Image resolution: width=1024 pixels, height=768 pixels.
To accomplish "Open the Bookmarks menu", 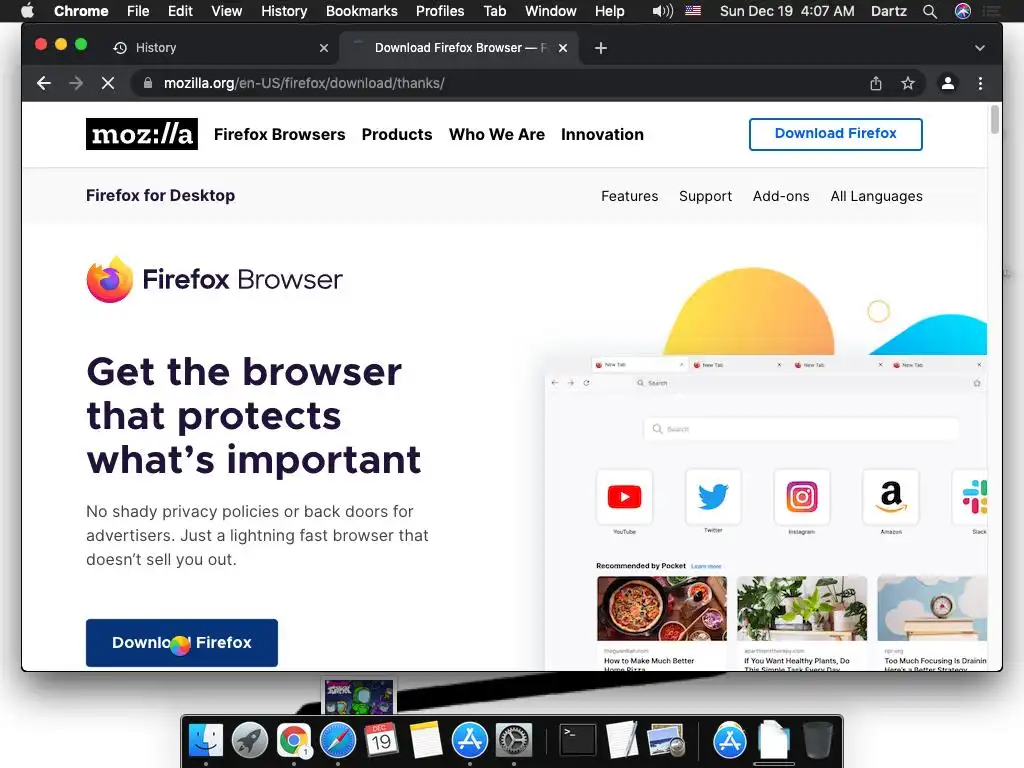I will click(362, 11).
